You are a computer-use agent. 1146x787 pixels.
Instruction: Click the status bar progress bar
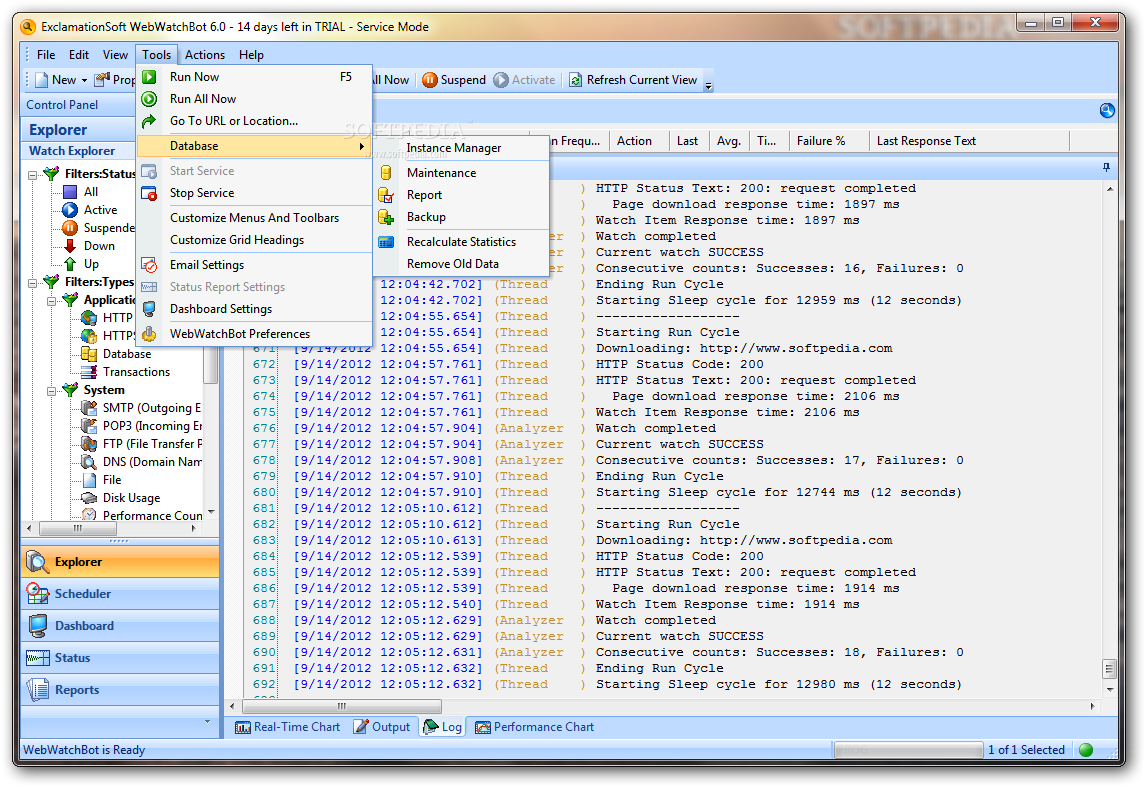point(908,750)
